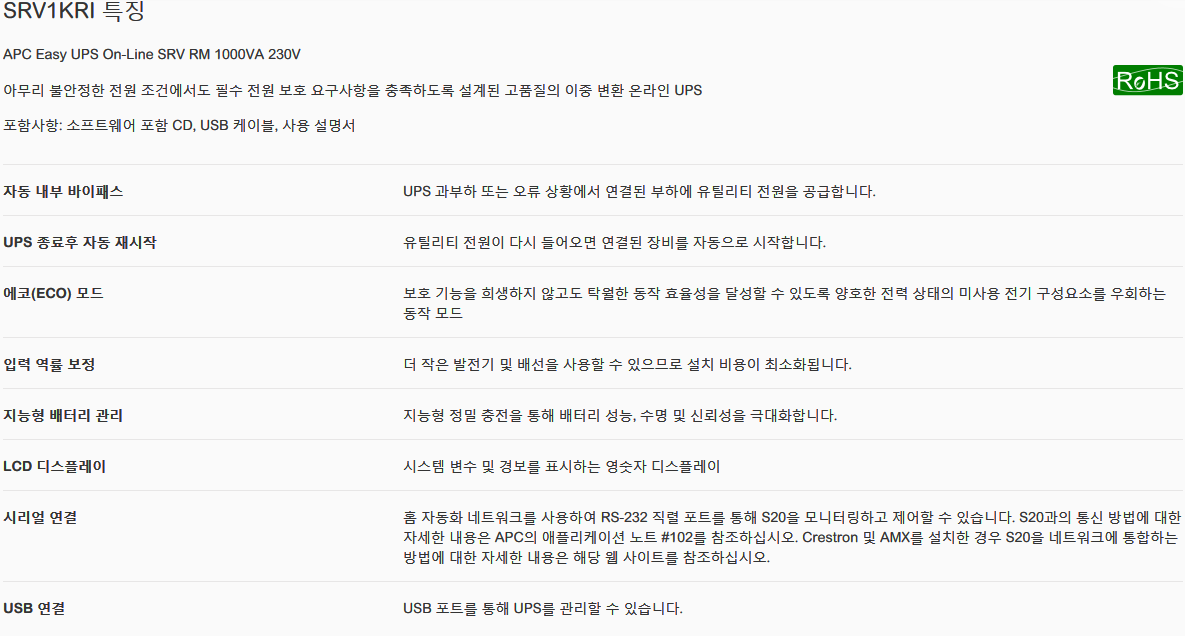Click the automatic bypass description about 유틸리티 전원 공급

click(639, 192)
